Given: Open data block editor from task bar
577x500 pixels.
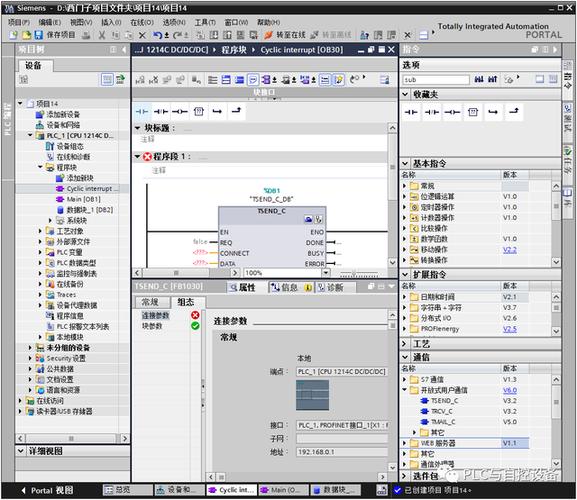Looking at the screenshot, I should tap(336, 490).
